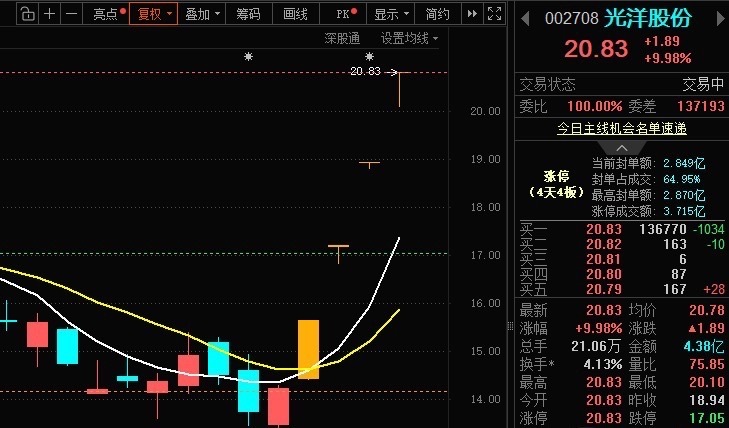Select the 画线 drawing tool
This screenshot has width=729, height=428.
(295, 14)
